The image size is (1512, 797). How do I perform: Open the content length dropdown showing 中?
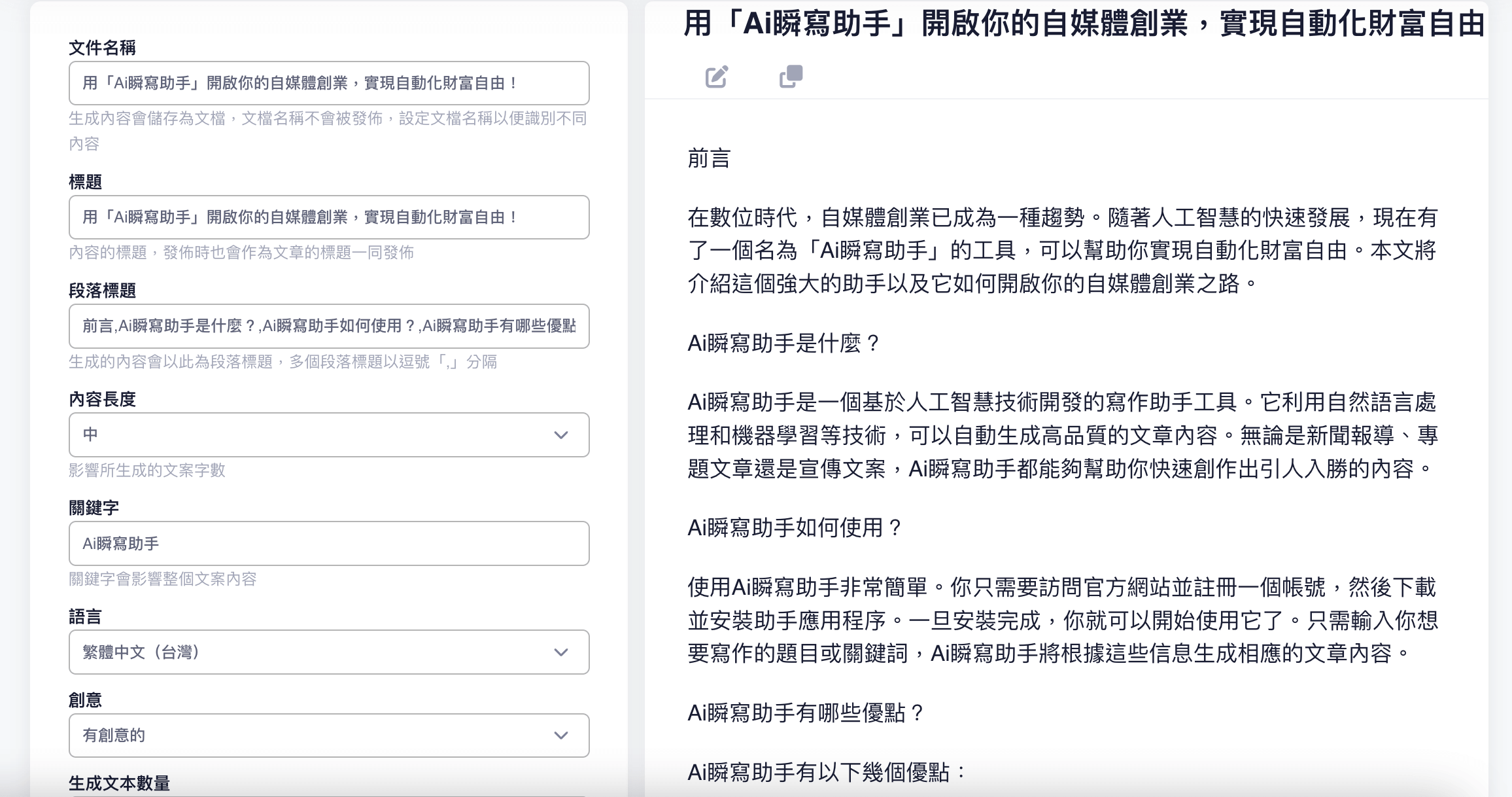click(x=314, y=435)
